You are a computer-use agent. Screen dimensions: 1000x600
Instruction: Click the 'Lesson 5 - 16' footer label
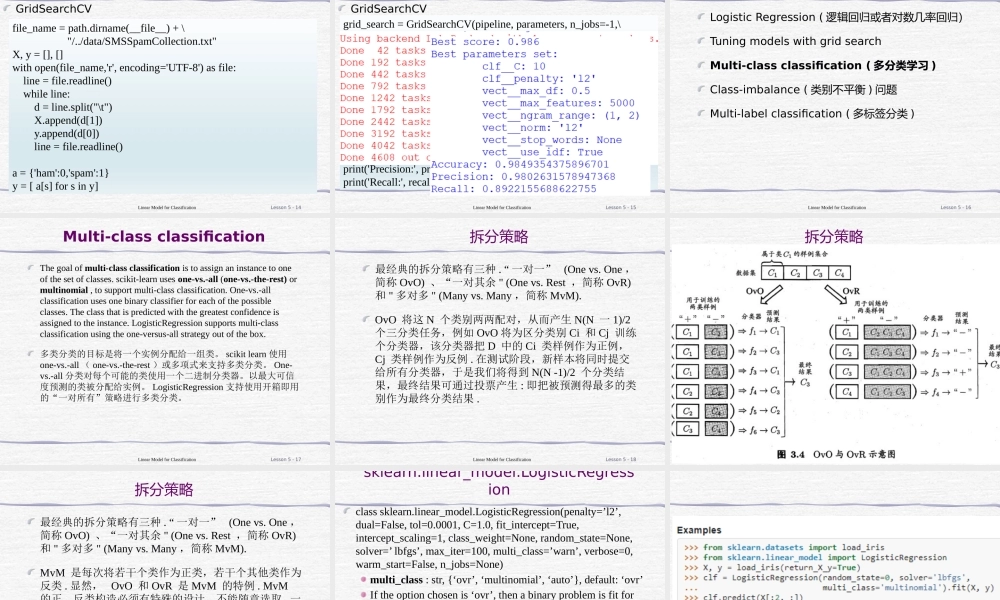(x=955, y=207)
